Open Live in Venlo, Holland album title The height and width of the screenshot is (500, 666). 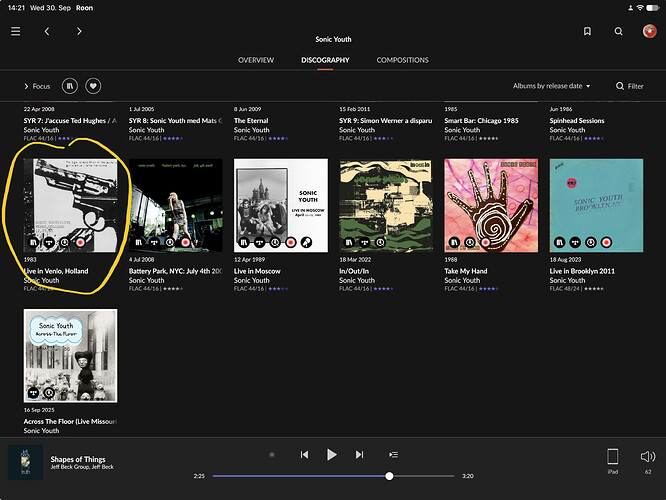(x=56, y=271)
